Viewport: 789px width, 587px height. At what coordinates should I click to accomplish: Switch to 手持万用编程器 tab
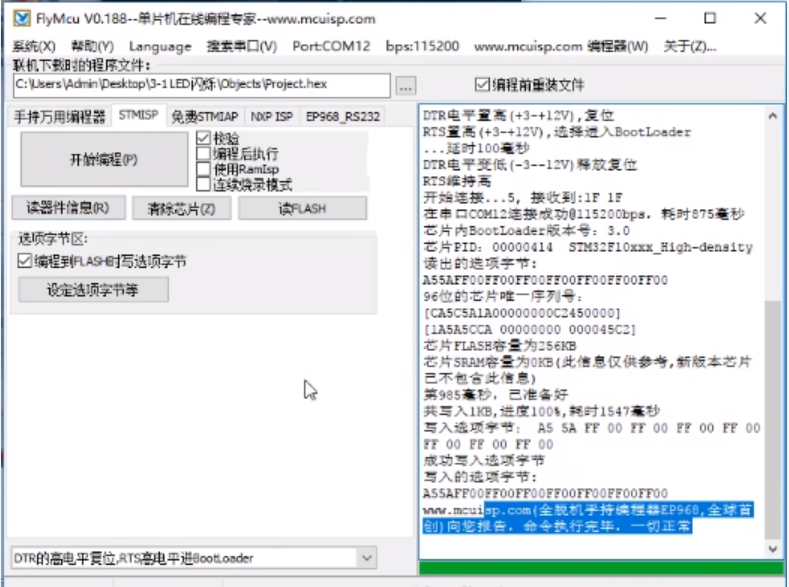(59, 116)
